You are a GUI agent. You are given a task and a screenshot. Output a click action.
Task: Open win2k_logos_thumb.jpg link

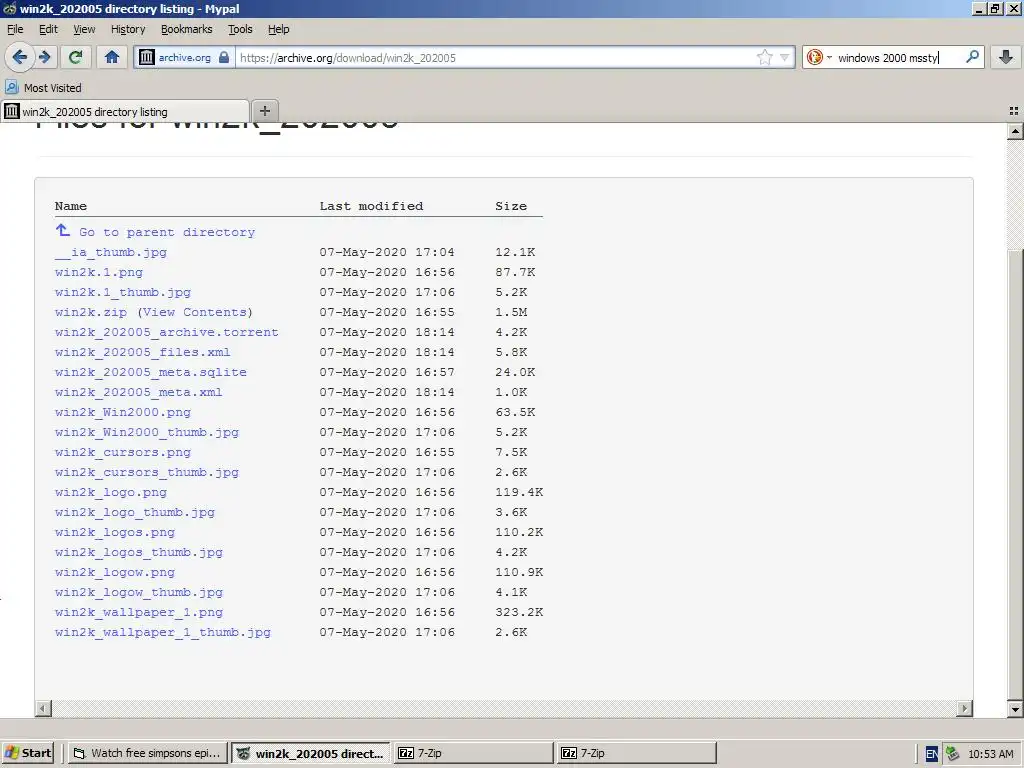[139, 552]
